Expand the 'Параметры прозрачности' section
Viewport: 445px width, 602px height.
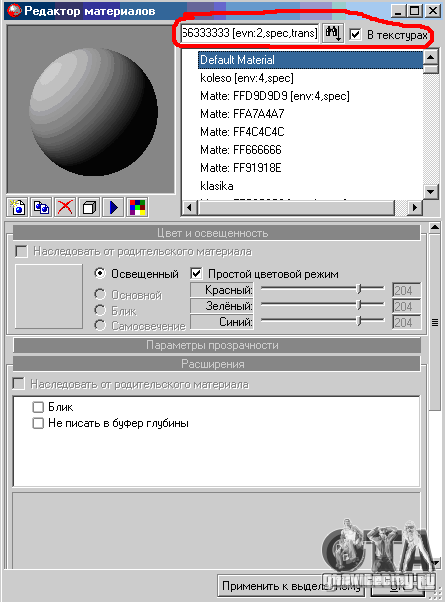(x=217, y=345)
